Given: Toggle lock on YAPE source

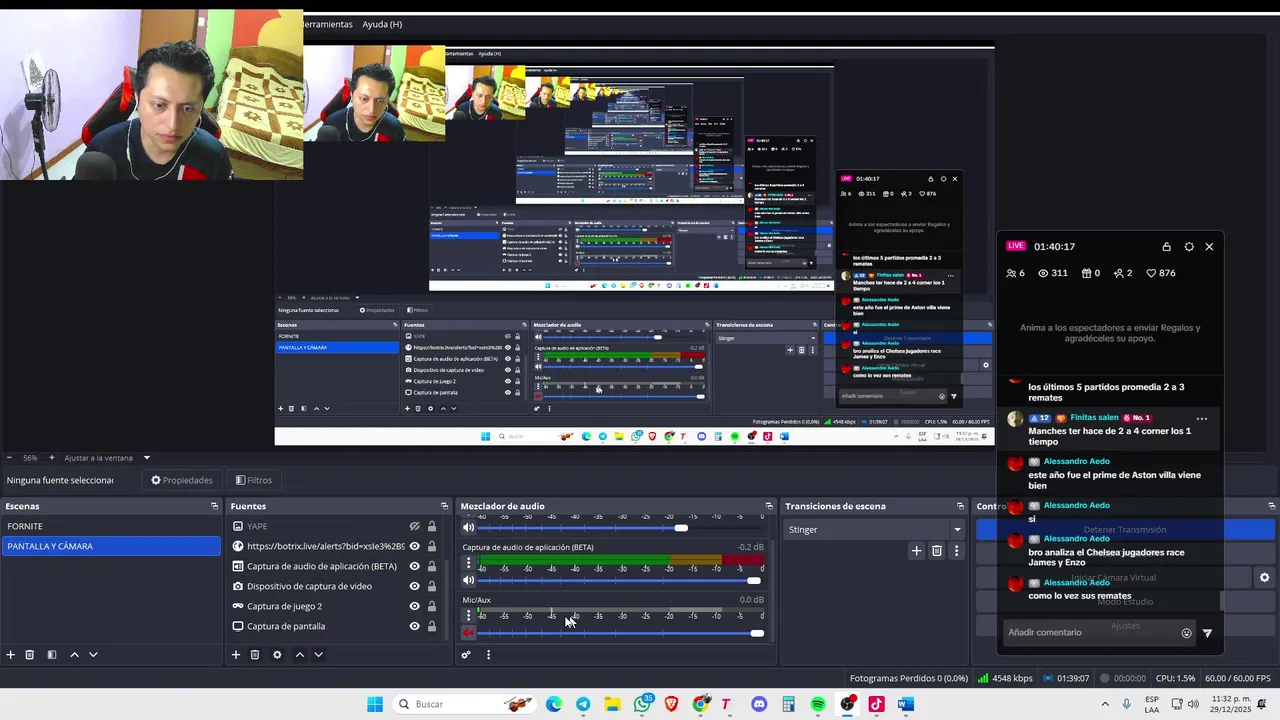Looking at the screenshot, I should click(432, 526).
